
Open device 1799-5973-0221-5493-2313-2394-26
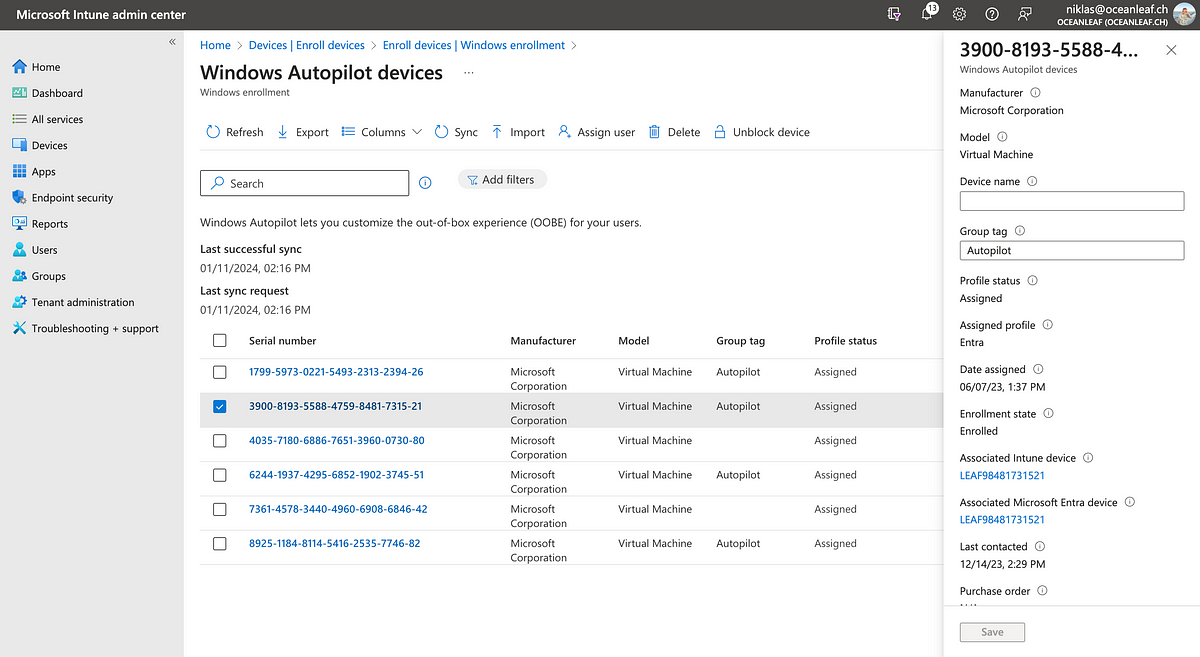(x=336, y=372)
